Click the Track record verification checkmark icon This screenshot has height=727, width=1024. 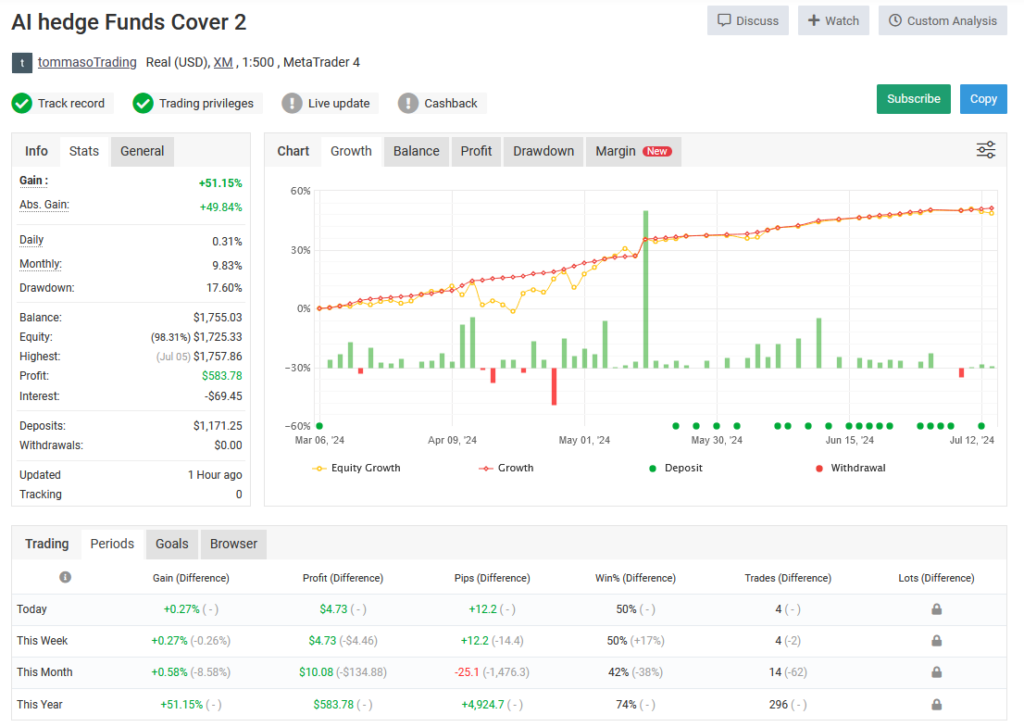[x=22, y=103]
